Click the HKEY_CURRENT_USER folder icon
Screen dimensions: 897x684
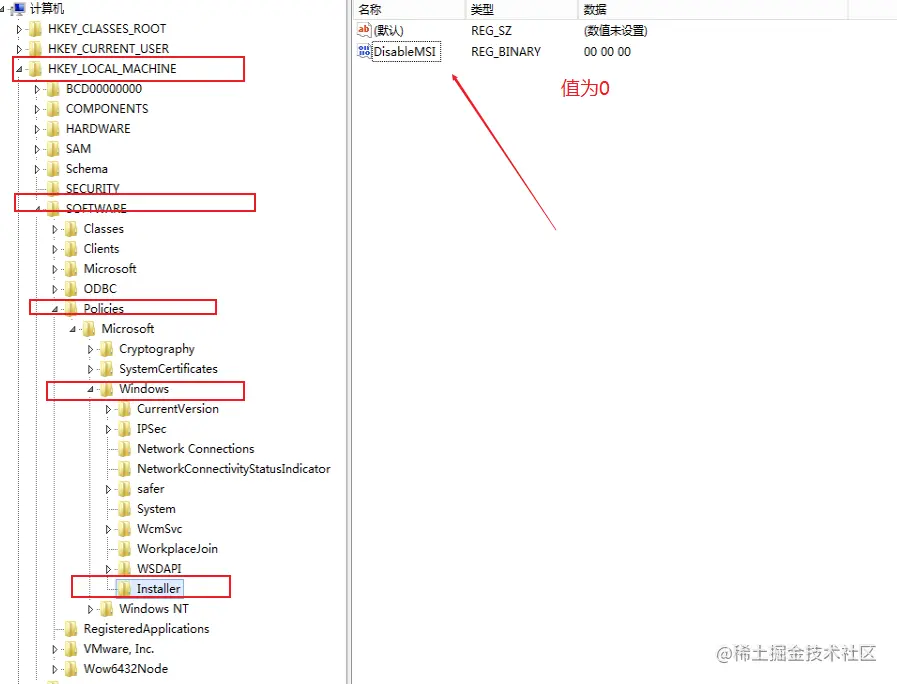35,49
